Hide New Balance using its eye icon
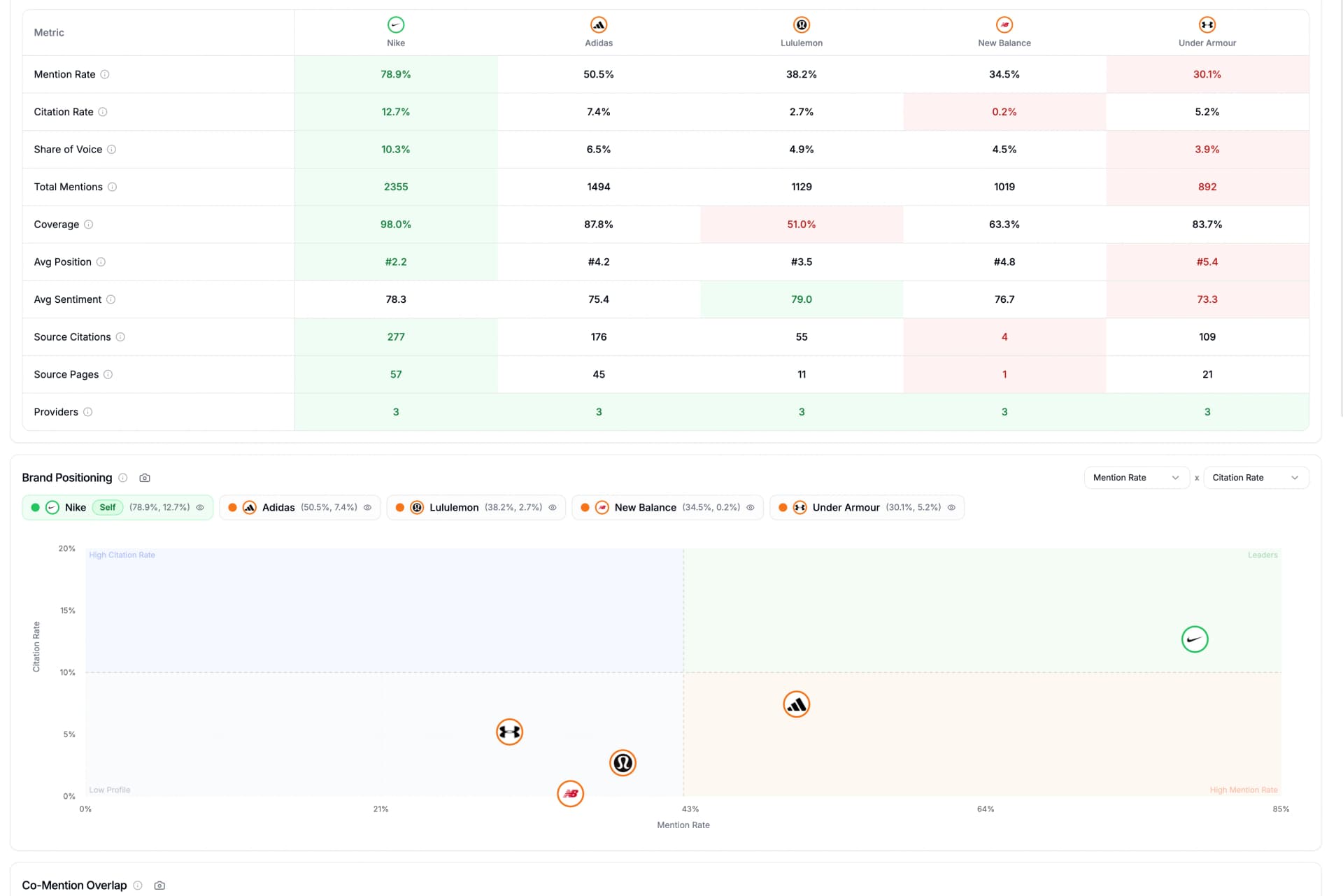The image size is (1343, 896). [x=751, y=508]
